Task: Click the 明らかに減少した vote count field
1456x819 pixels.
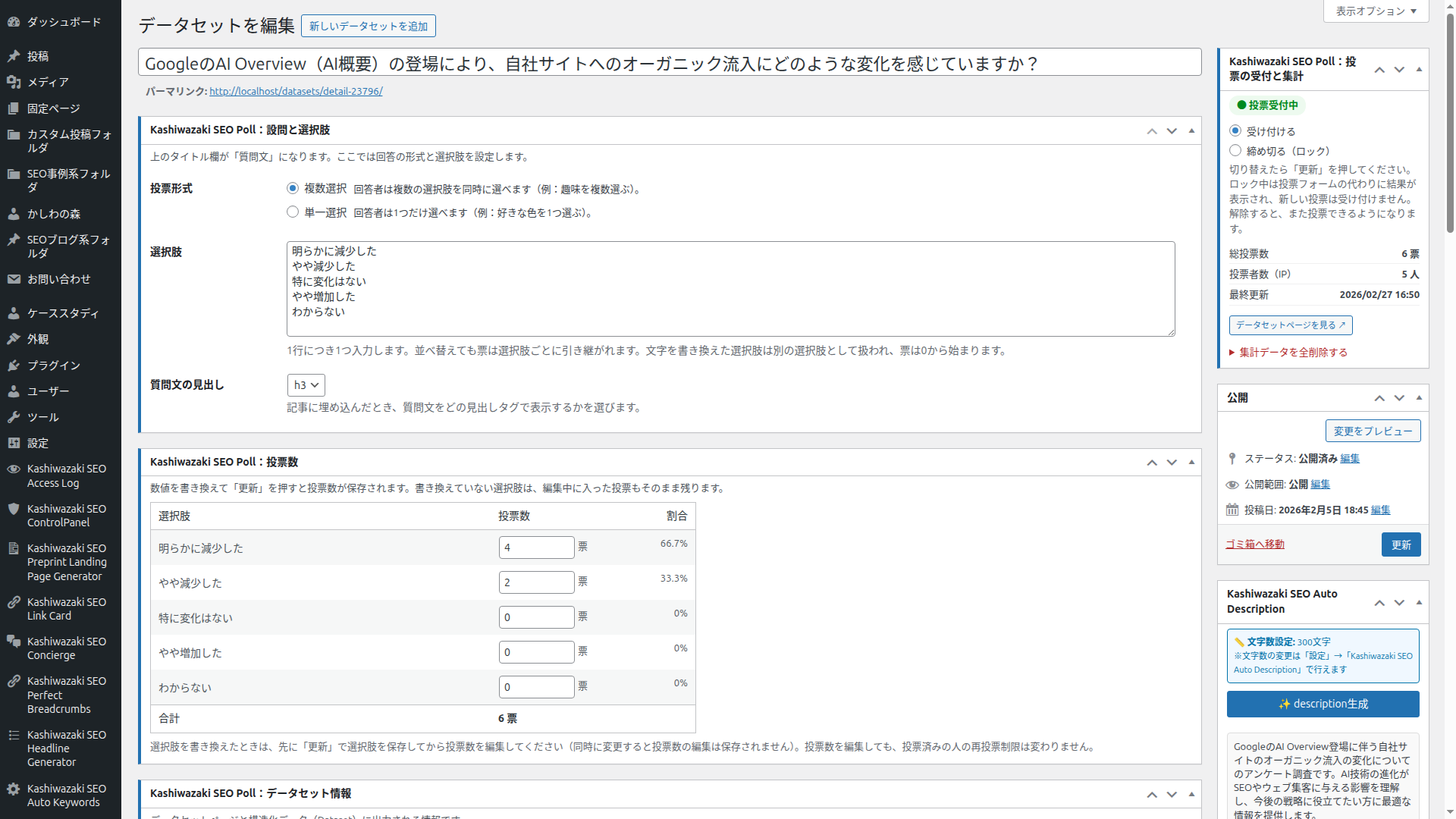Action: coord(537,548)
